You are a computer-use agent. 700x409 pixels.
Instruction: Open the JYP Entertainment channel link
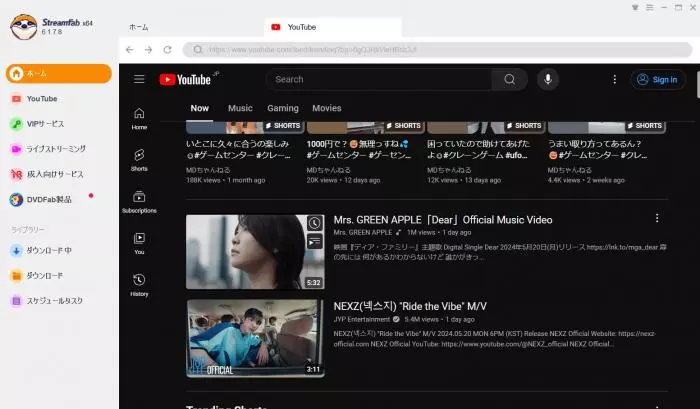pos(361,319)
